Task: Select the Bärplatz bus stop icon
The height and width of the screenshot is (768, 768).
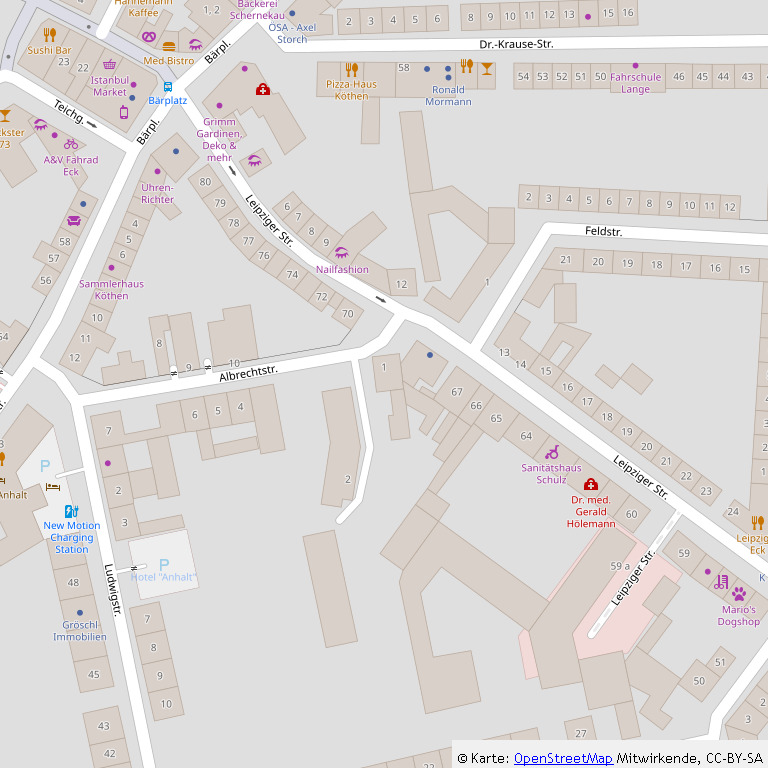Action: (168, 87)
